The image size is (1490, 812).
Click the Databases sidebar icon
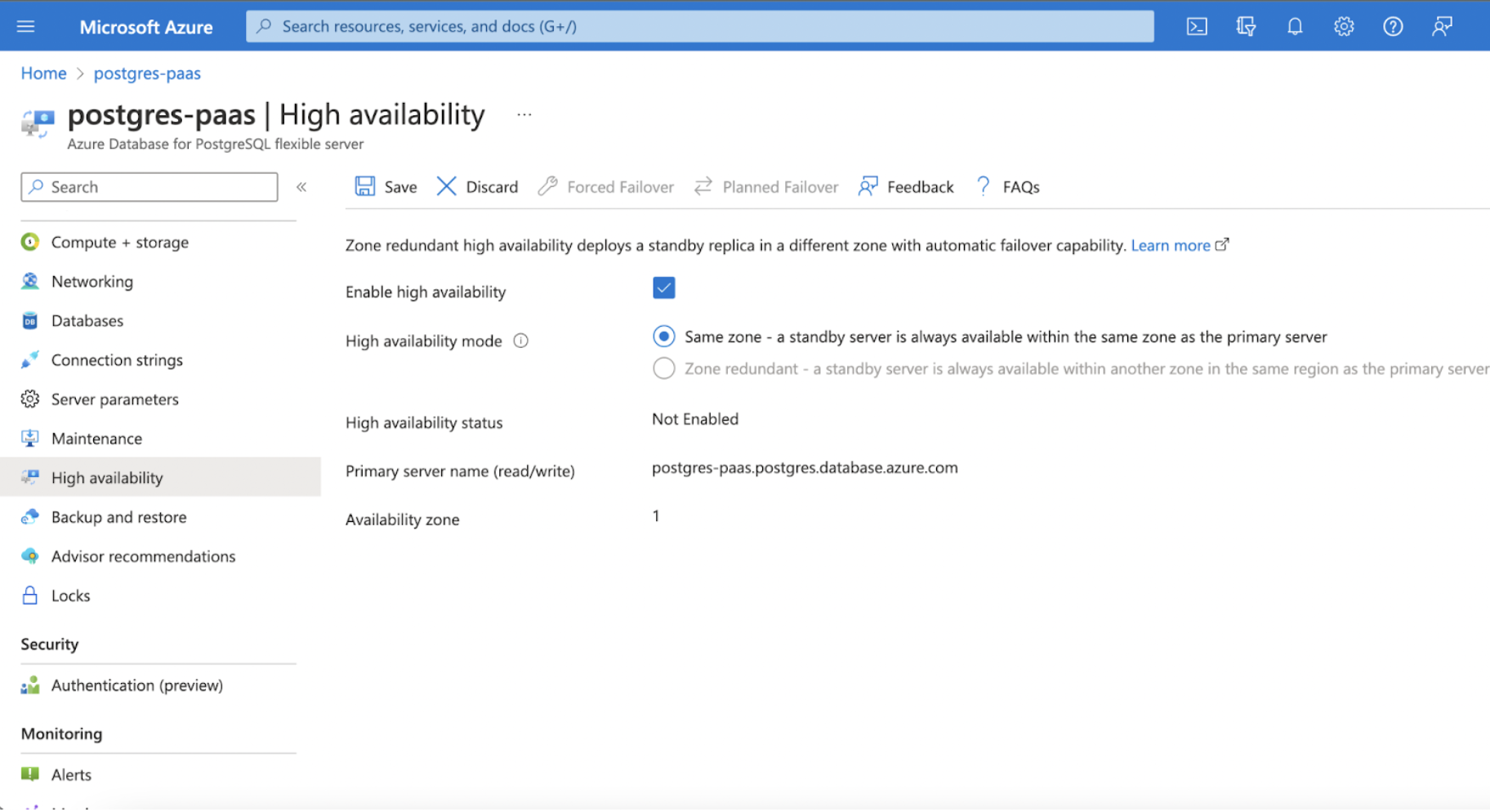coord(30,320)
